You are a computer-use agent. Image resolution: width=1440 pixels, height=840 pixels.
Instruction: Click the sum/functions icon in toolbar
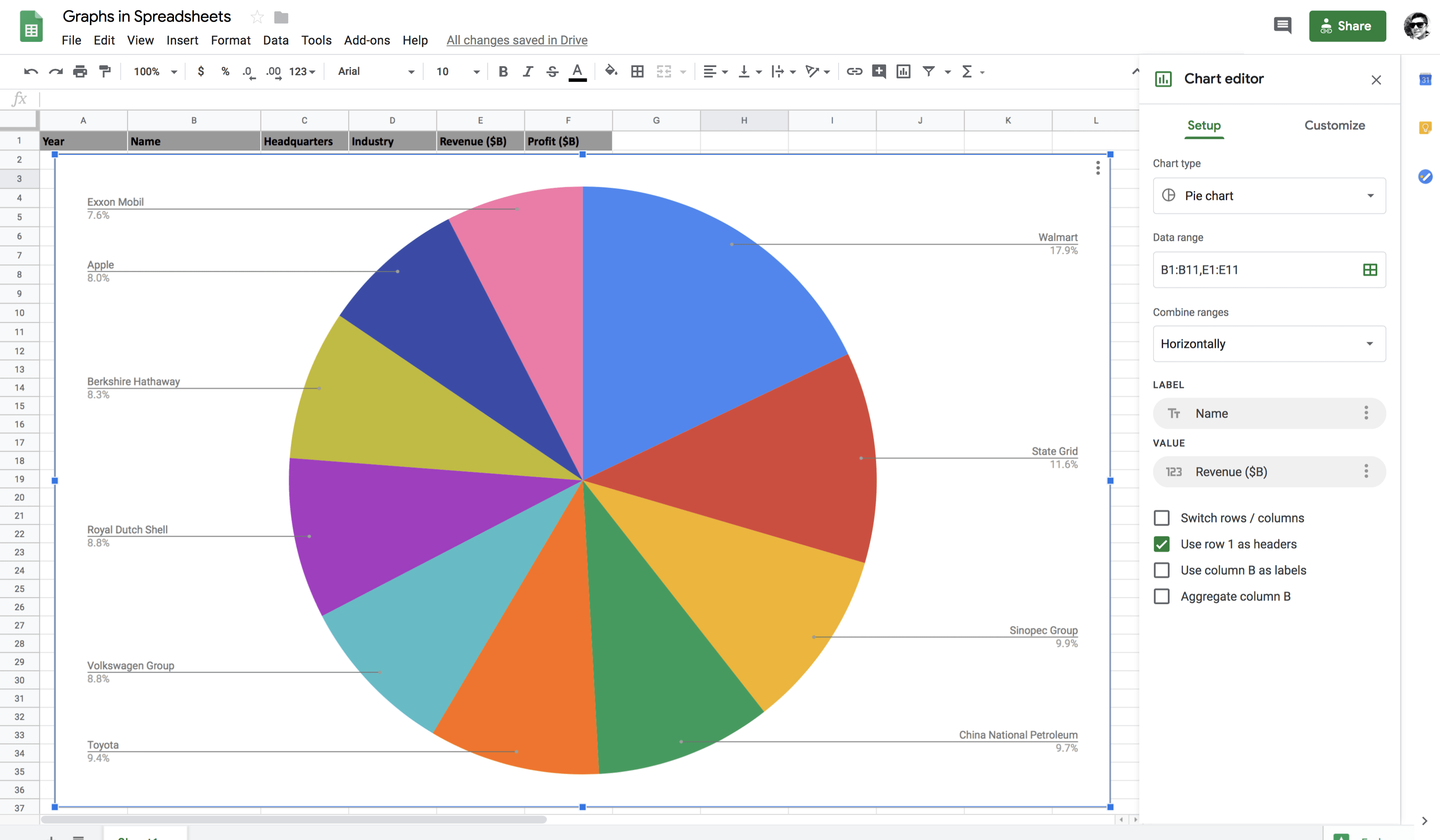click(x=967, y=71)
